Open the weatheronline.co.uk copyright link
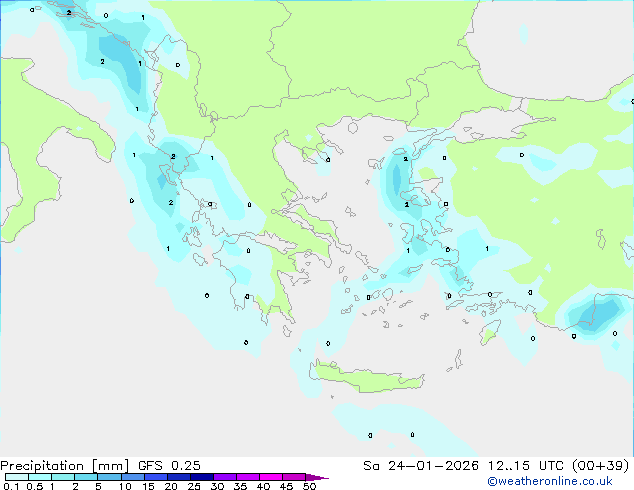Image resolution: width=634 pixels, height=490 pixels. click(x=550, y=481)
